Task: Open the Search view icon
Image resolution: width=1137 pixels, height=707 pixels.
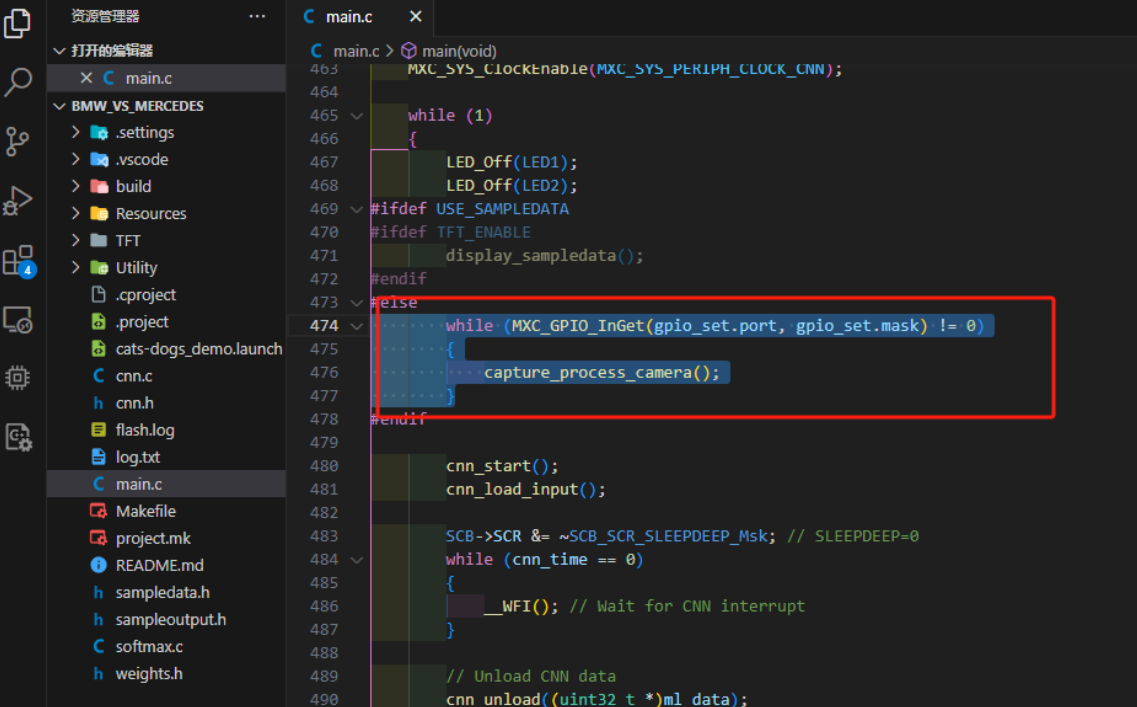Action: click(x=17, y=82)
